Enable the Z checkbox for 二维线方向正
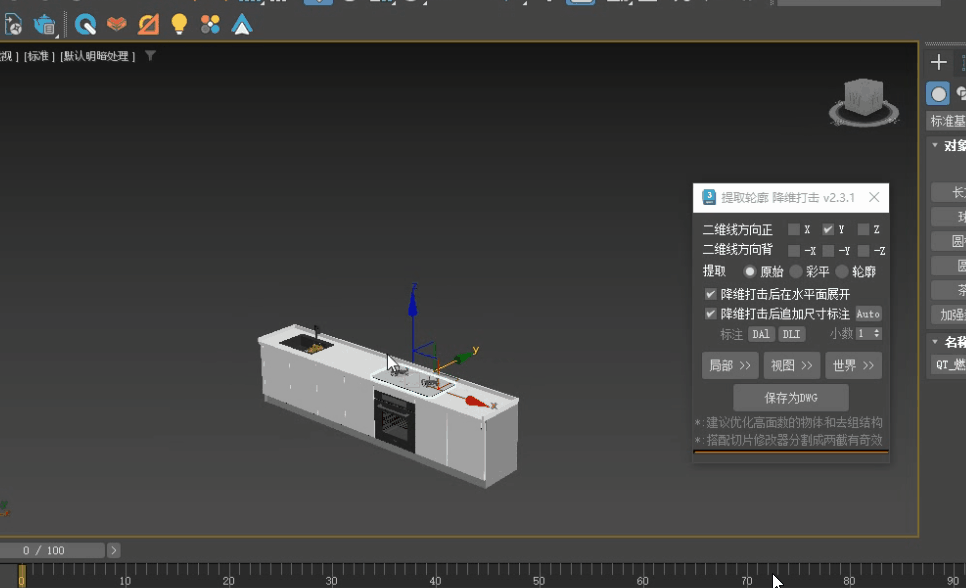966x588 pixels. tap(863, 229)
